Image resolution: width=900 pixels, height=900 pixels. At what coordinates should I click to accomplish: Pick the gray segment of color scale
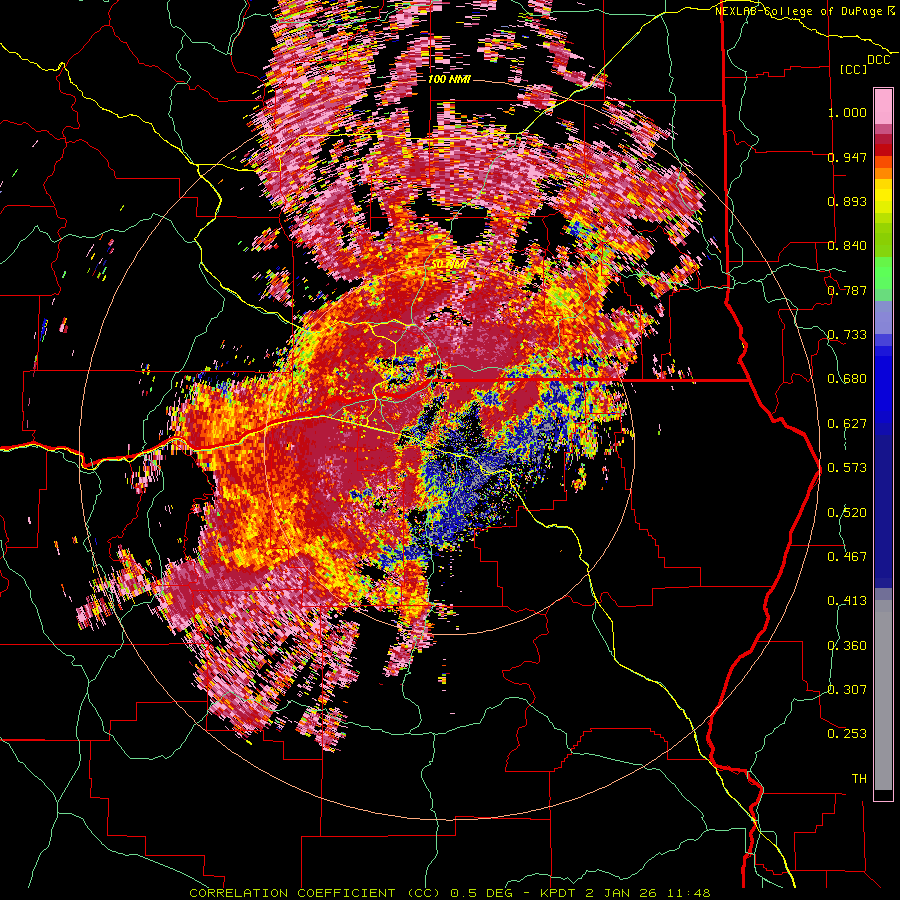(x=883, y=697)
